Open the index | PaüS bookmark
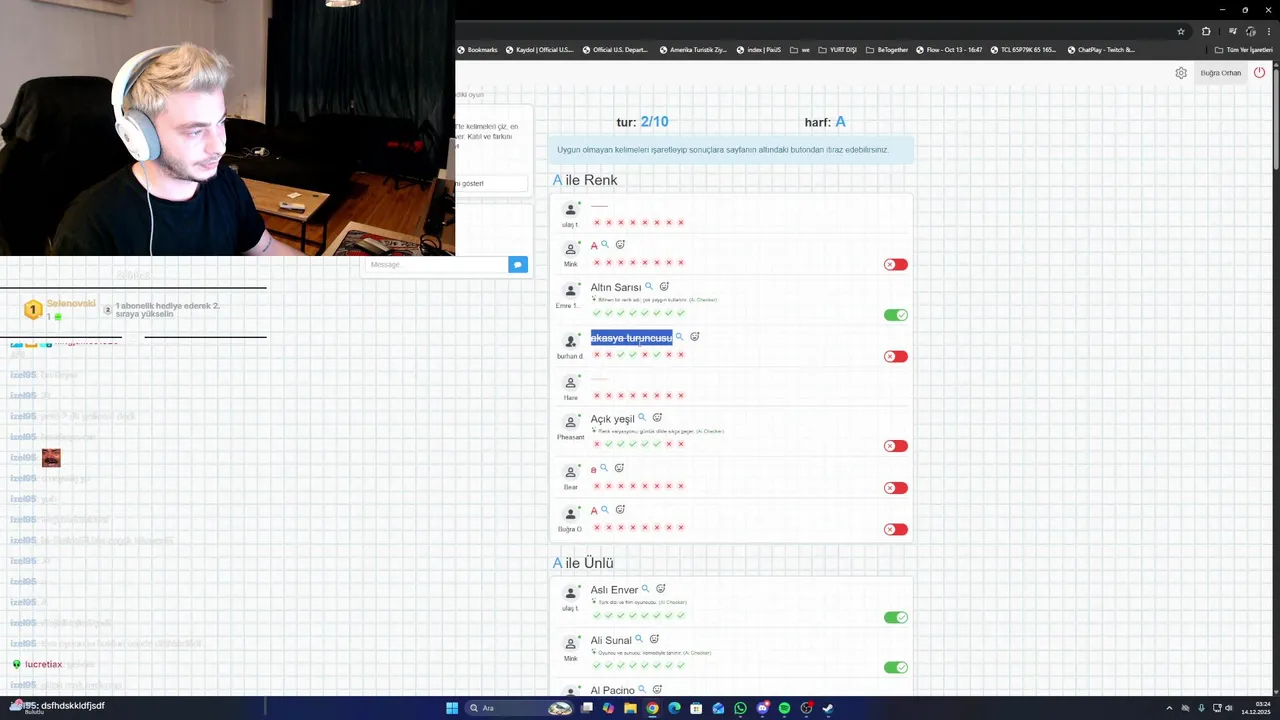The height and width of the screenshot is (720, 1280). click(x=759, y=50)
